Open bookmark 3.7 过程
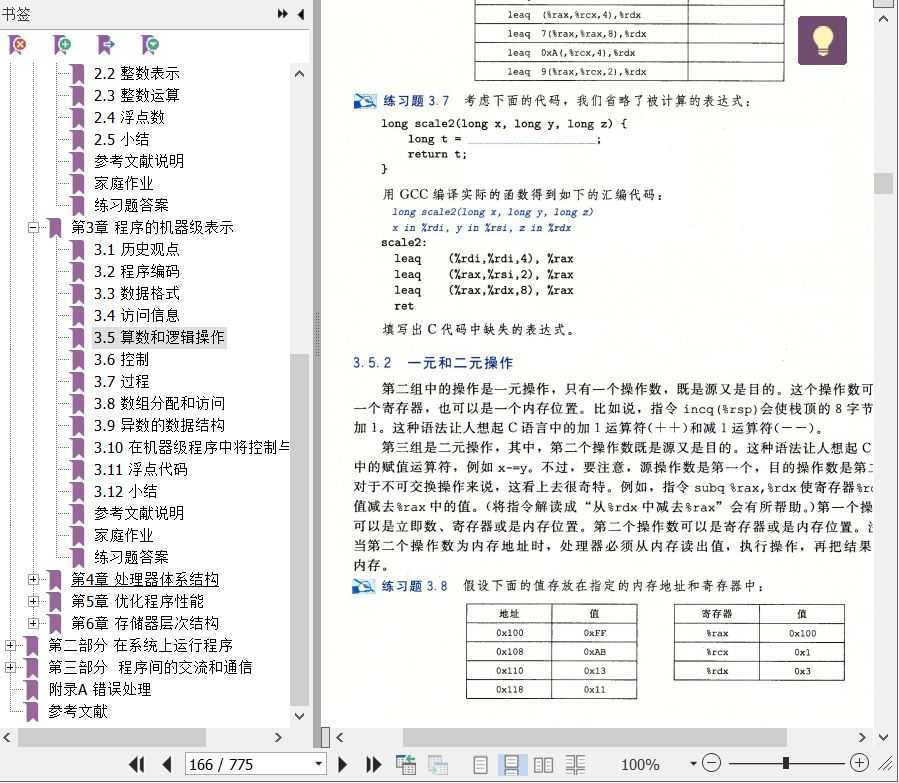The height and width of the screenshot is (783, 899). [x=121, y=381]
